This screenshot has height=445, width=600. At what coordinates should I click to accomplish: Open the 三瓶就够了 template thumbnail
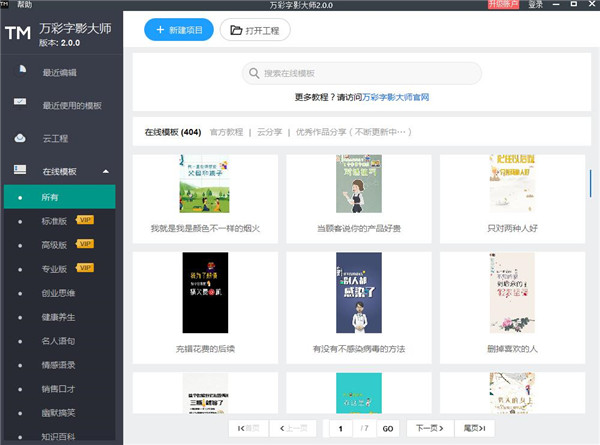click(x=205, y=393)
